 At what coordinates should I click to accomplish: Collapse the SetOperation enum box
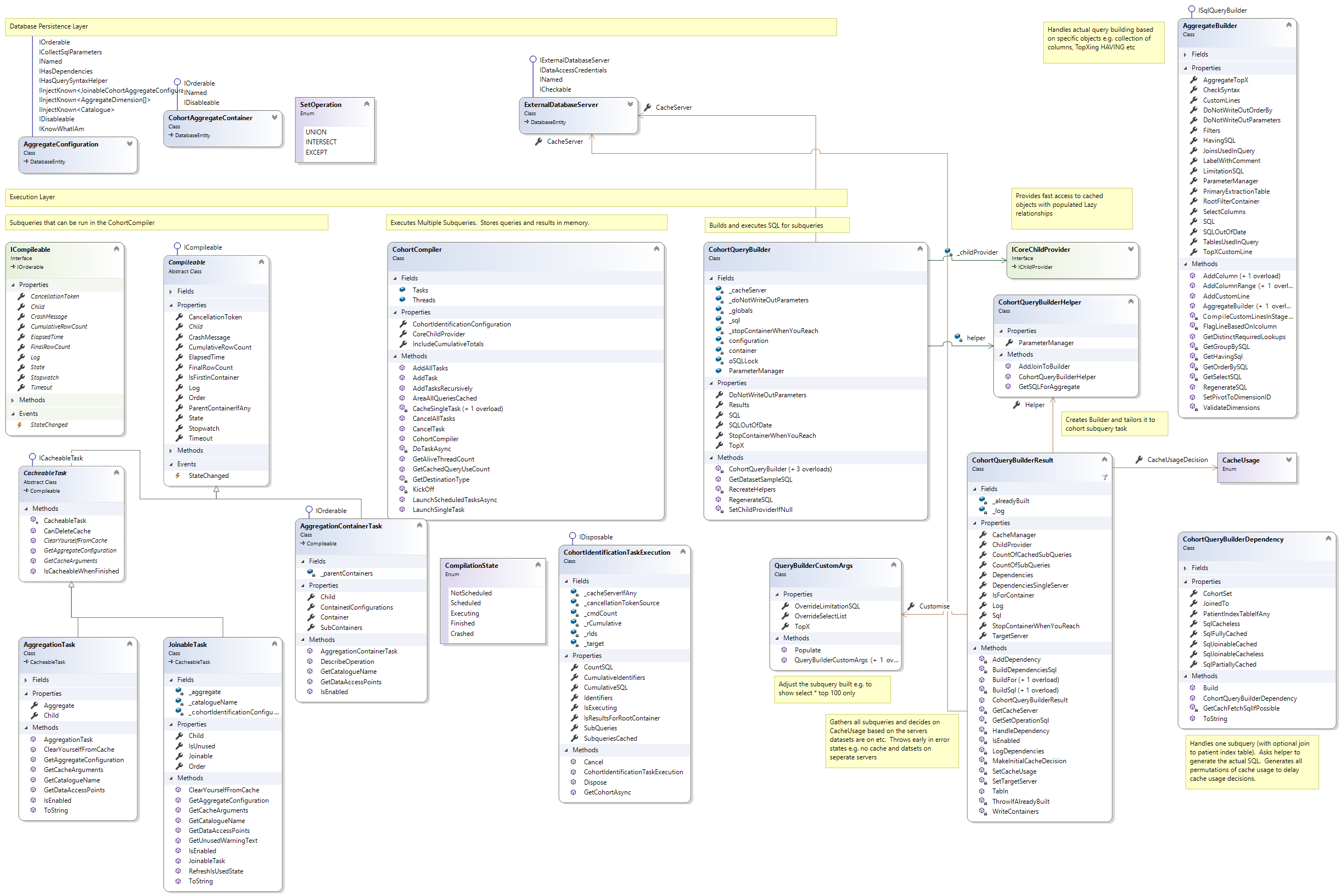[367, 104]
